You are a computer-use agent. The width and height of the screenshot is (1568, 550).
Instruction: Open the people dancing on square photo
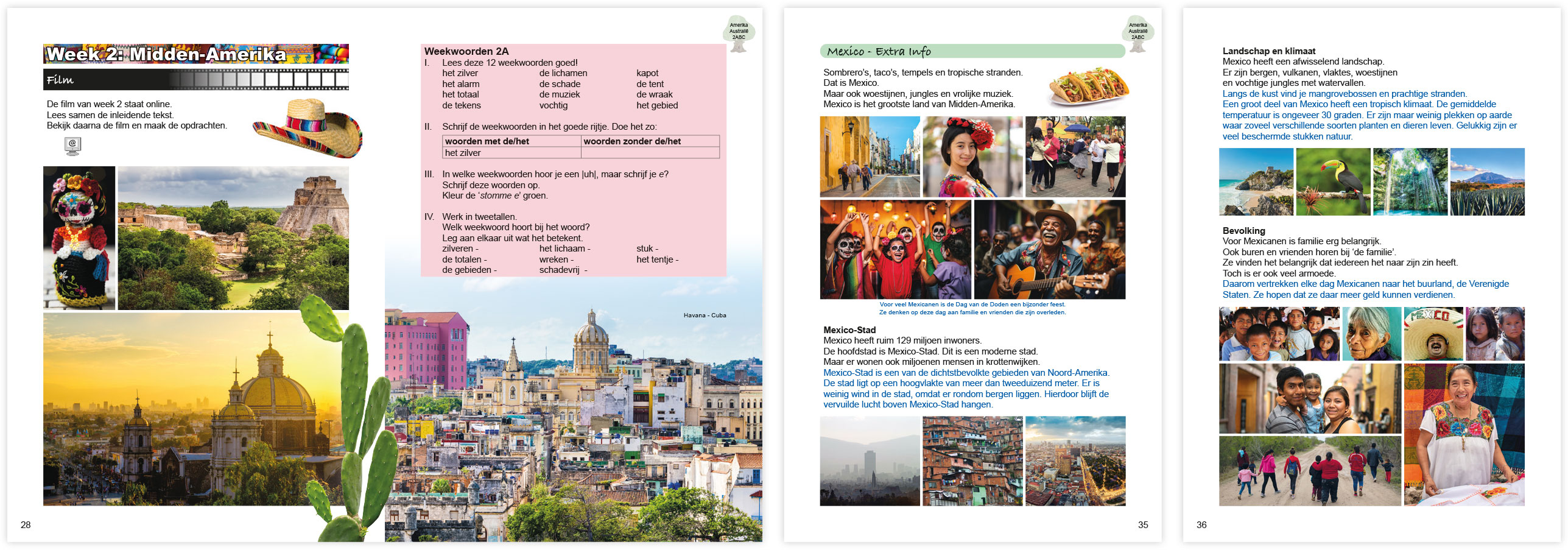coord(1075,157)
